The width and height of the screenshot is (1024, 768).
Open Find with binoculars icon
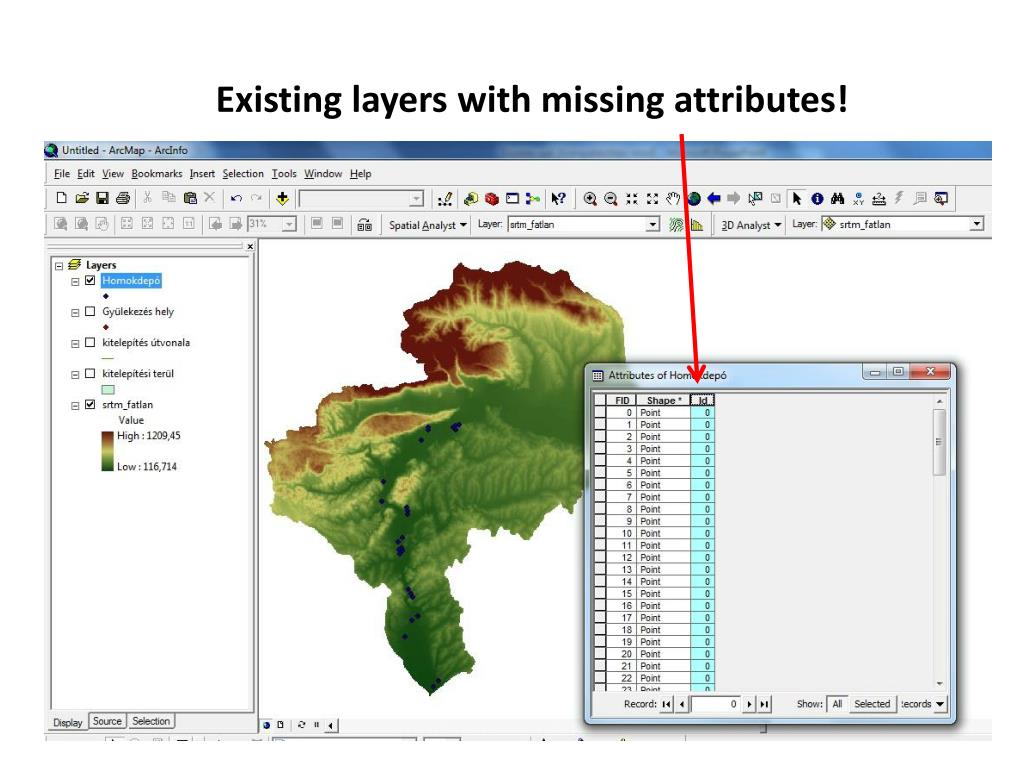tap(838, 199)
